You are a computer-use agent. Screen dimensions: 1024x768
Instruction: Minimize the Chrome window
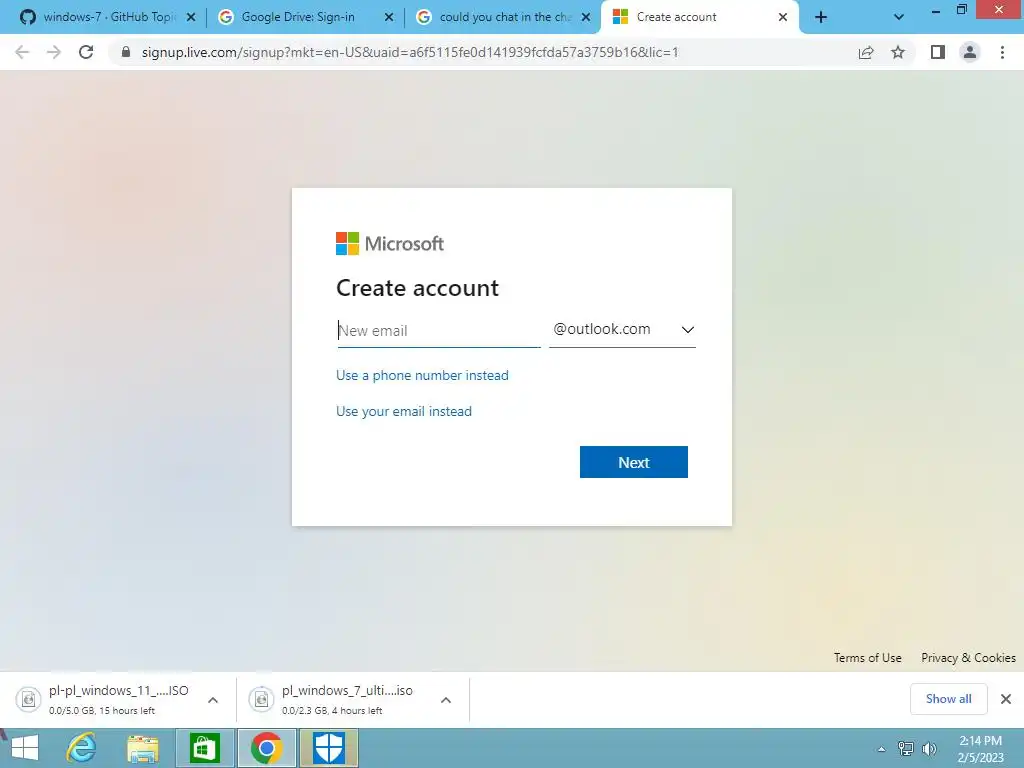coord(935,10)
